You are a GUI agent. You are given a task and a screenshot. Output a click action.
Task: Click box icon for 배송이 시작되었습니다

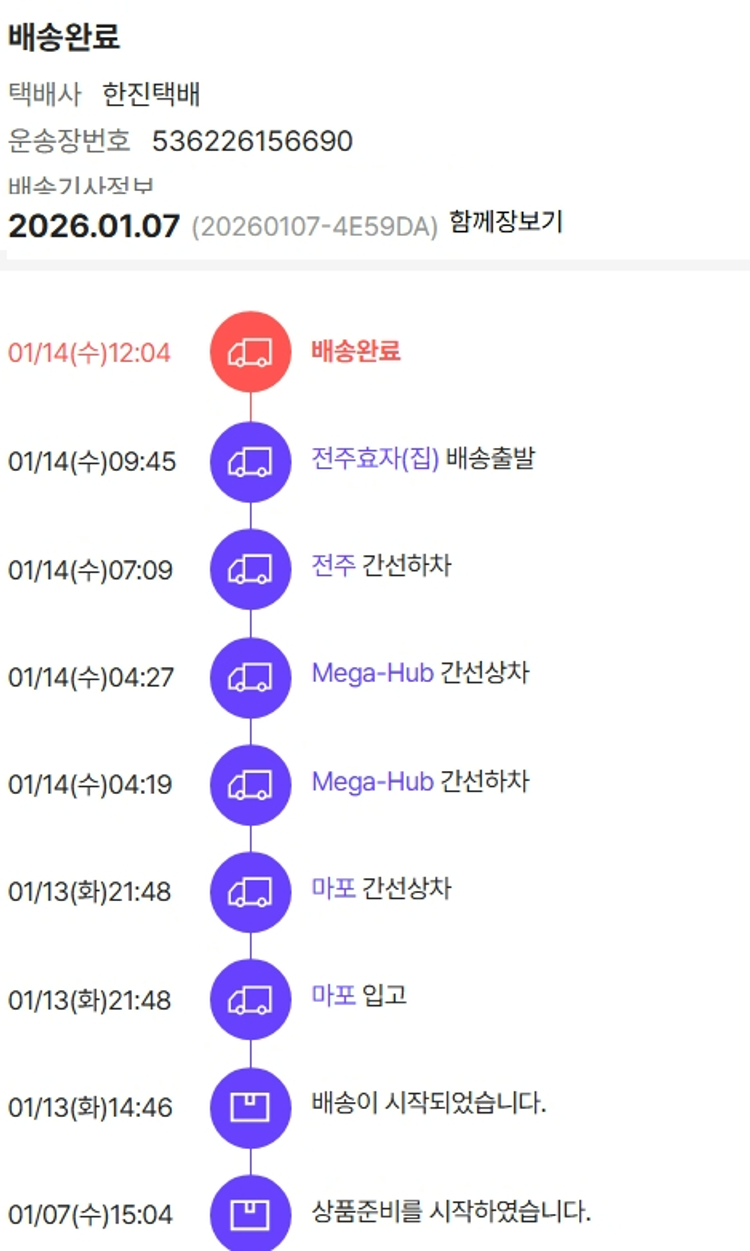[x=250, y=1107]
